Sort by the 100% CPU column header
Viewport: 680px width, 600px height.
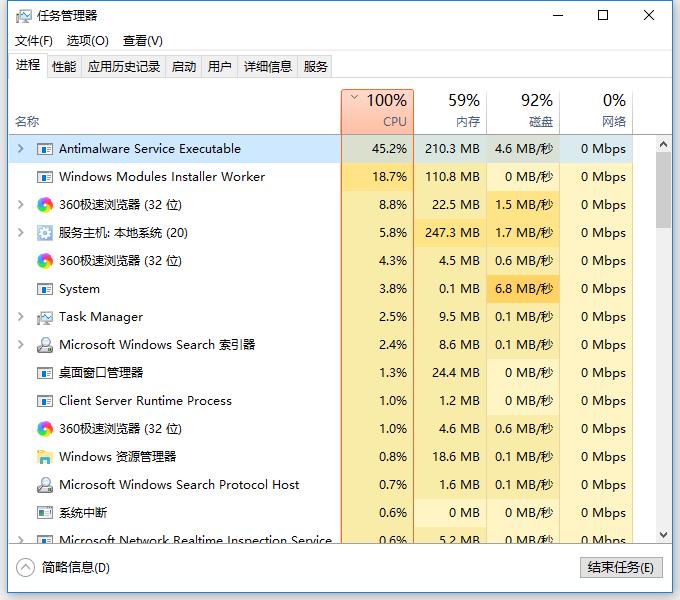377,111
